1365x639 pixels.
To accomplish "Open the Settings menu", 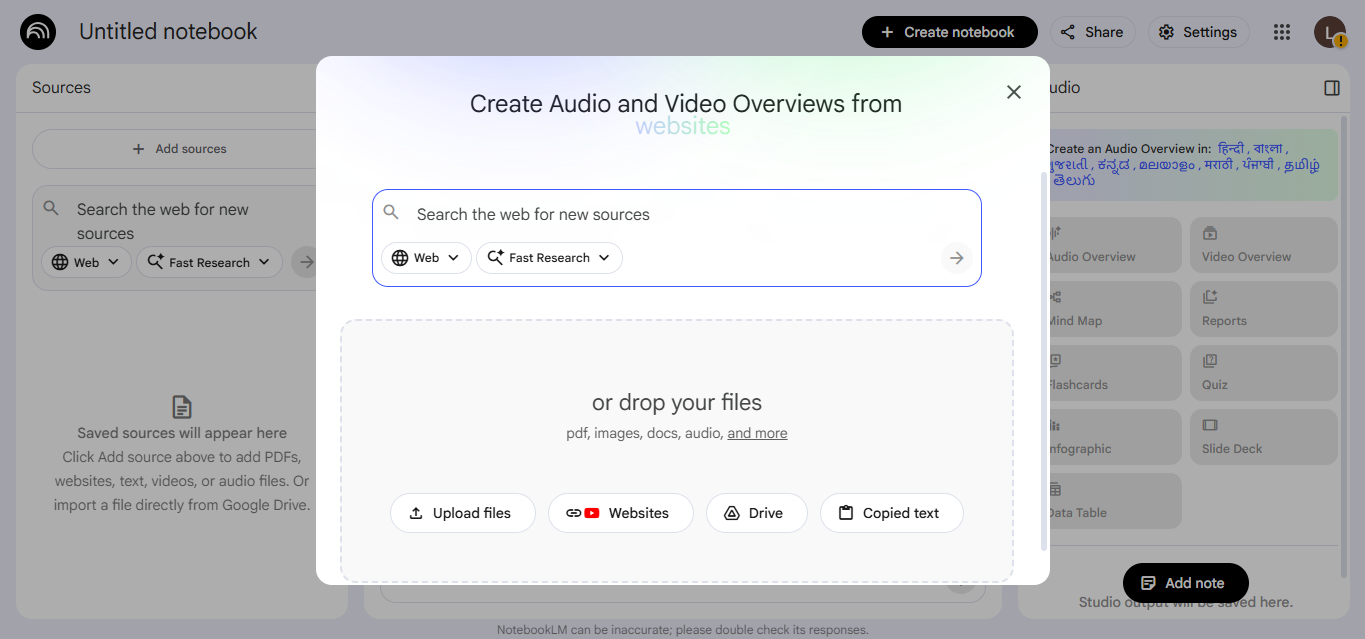I will 1198,31.
